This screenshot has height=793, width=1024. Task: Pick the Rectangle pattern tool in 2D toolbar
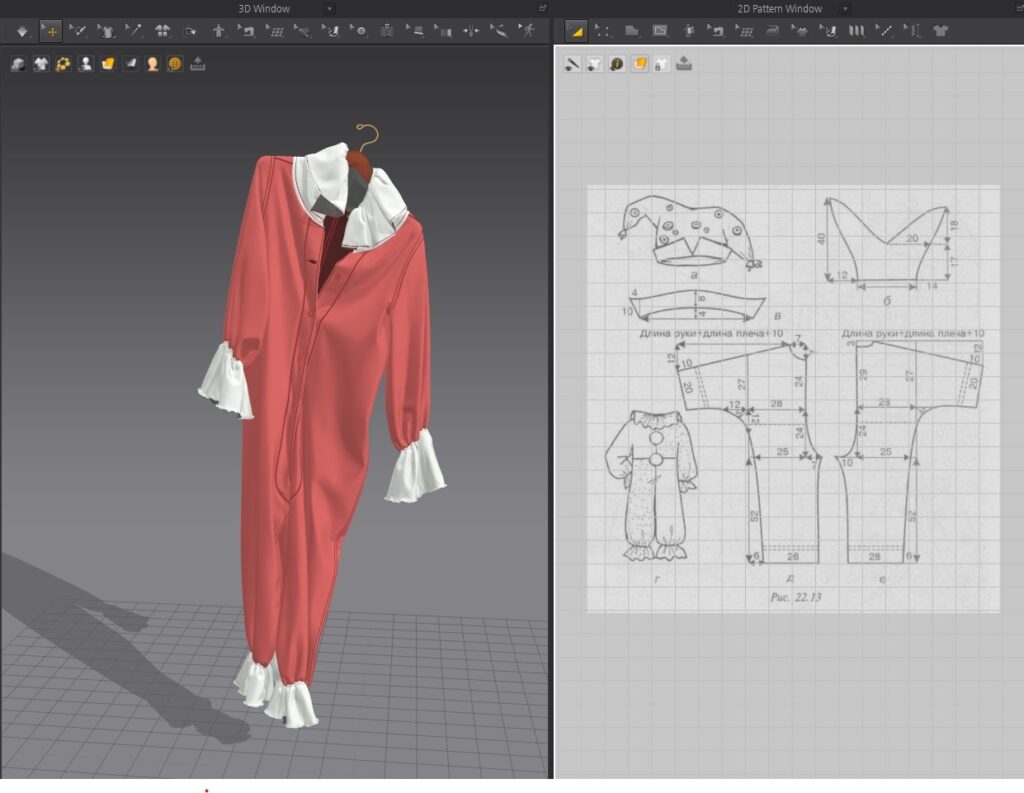point(660,31)
